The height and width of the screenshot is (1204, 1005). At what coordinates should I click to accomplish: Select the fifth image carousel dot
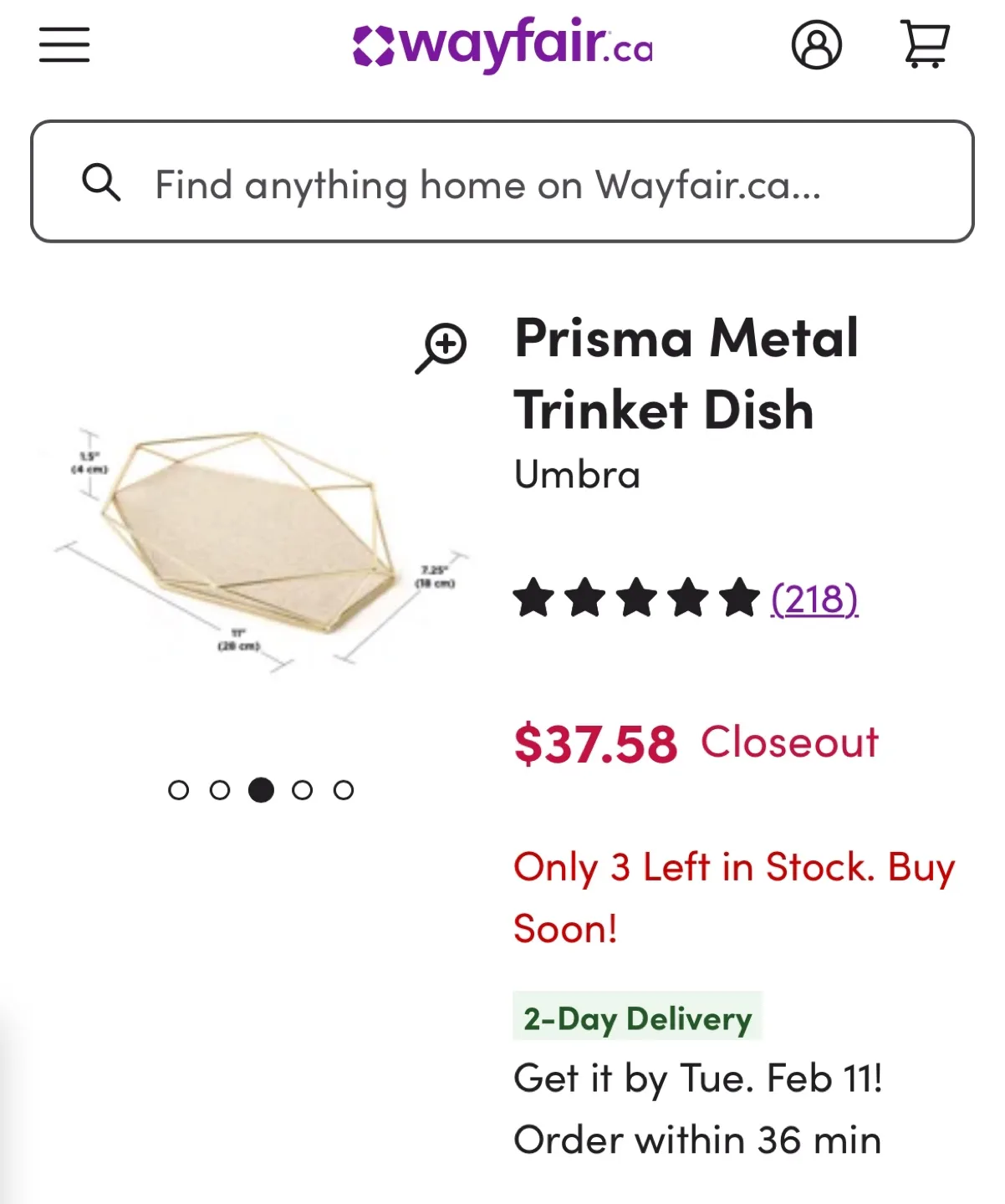coord(344,790)
